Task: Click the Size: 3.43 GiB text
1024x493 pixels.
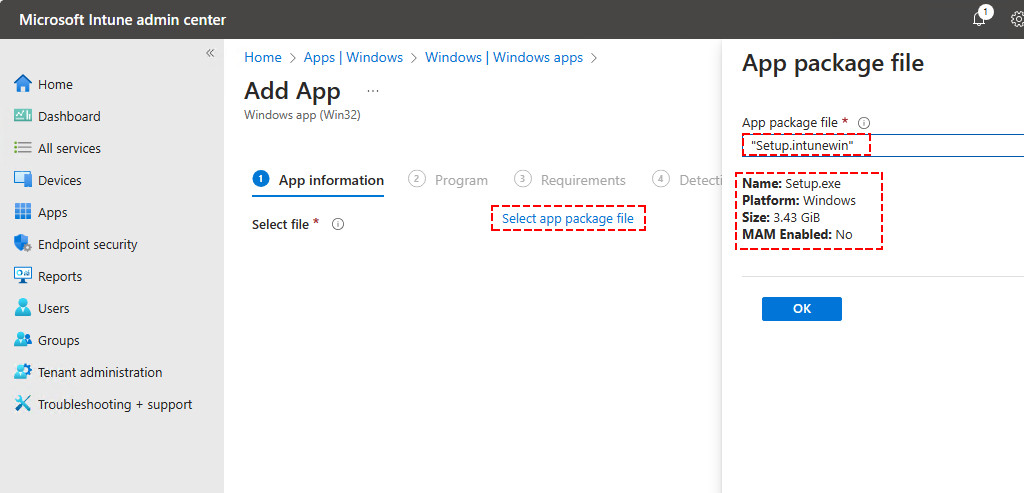Action: point(782,217)
